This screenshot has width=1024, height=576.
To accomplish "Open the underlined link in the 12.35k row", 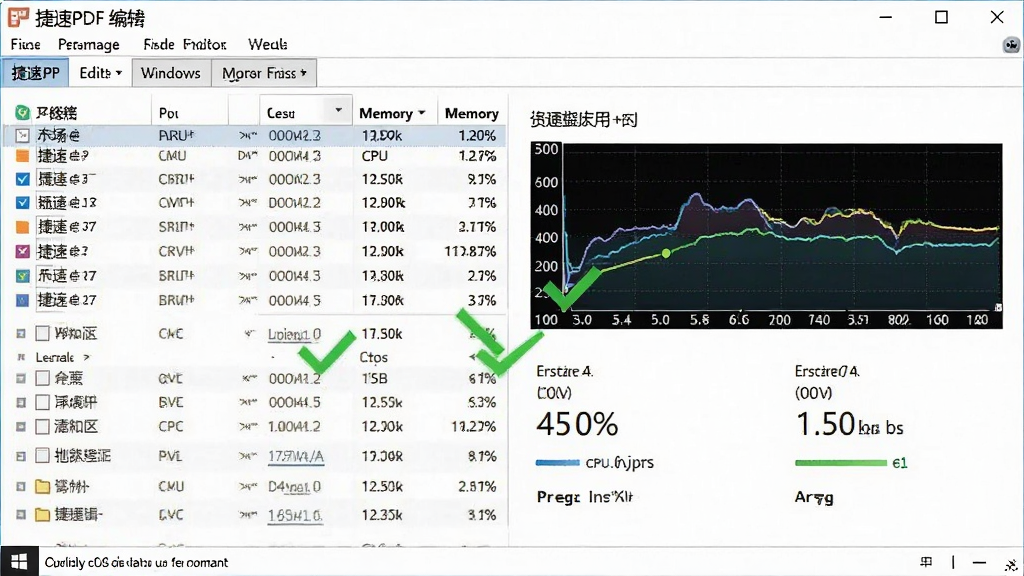I will (295, 515).
